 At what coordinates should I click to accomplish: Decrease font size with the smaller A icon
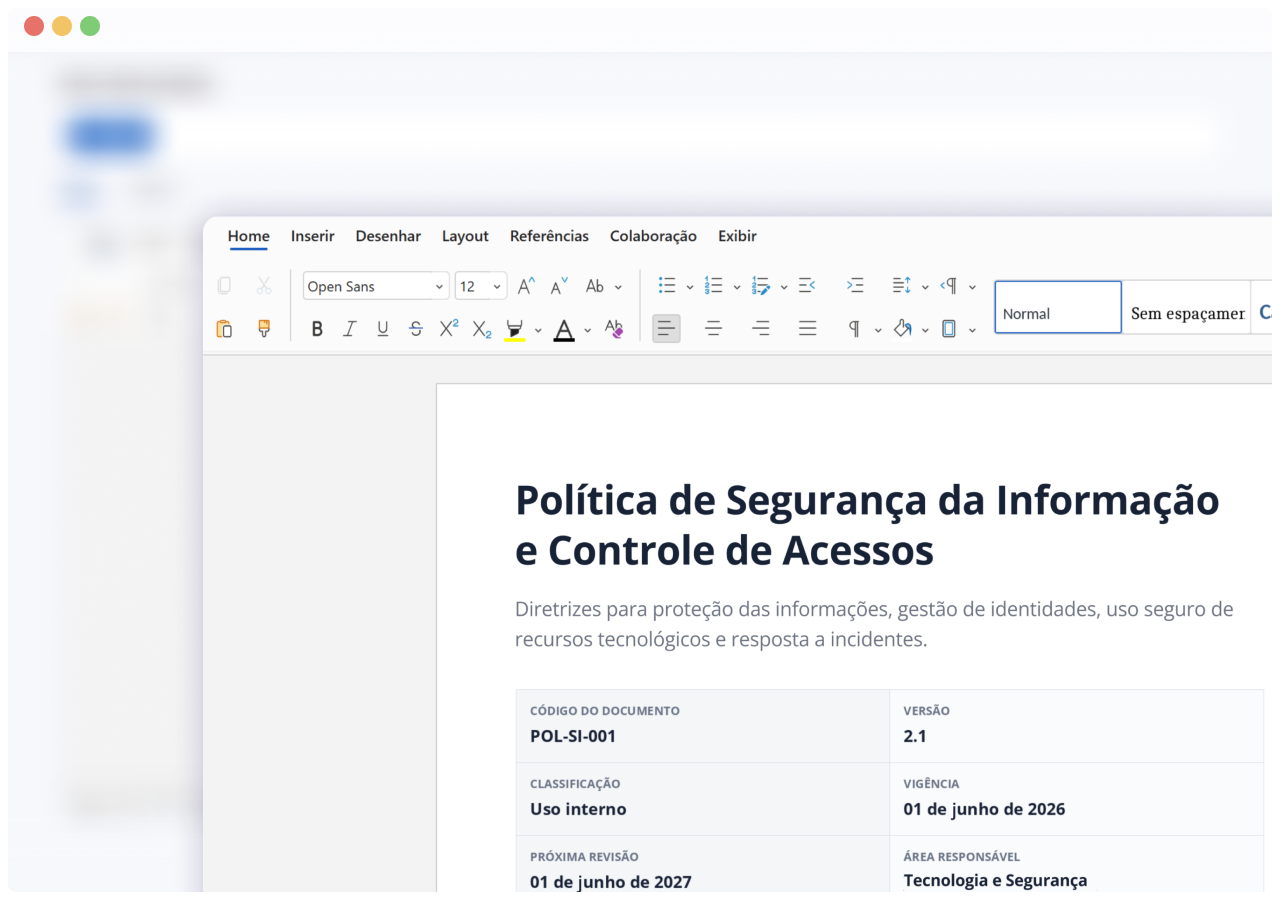(560, 286)
